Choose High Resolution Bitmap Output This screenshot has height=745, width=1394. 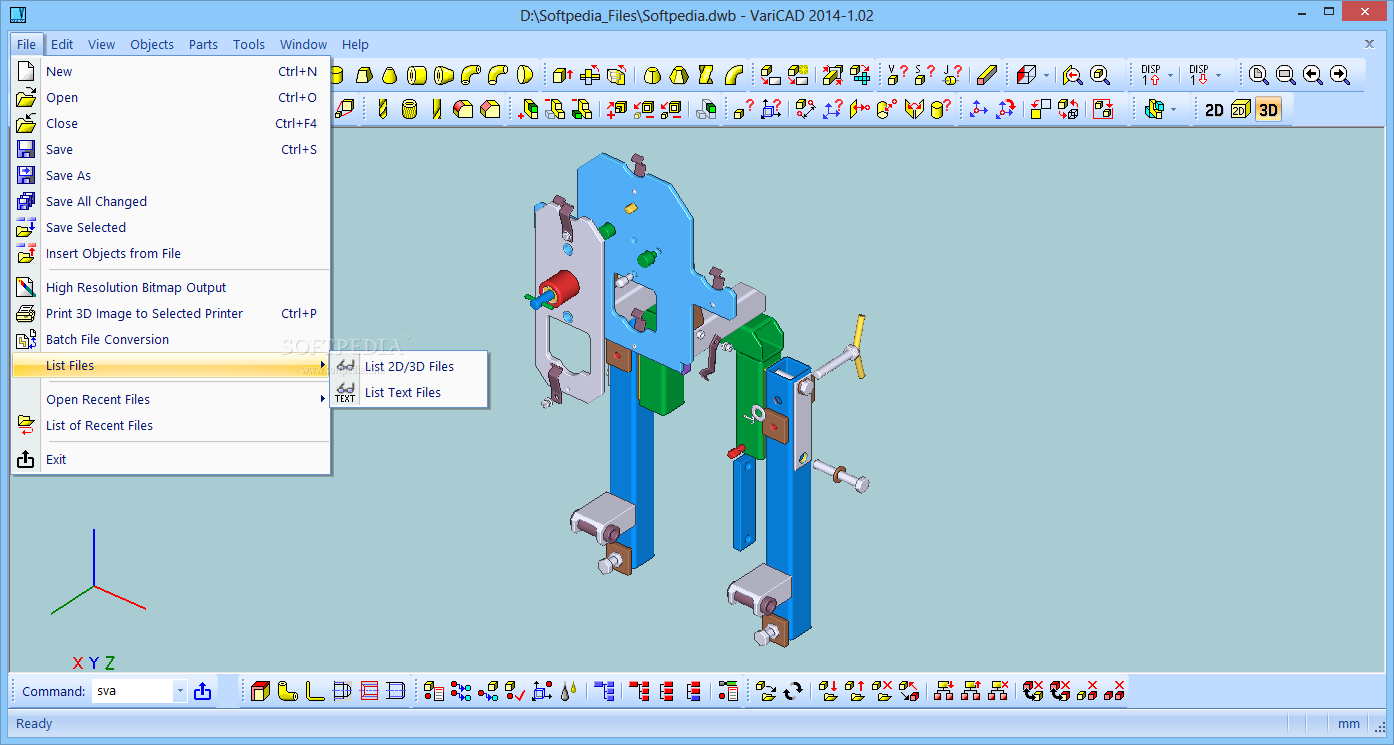coord(171,287)
